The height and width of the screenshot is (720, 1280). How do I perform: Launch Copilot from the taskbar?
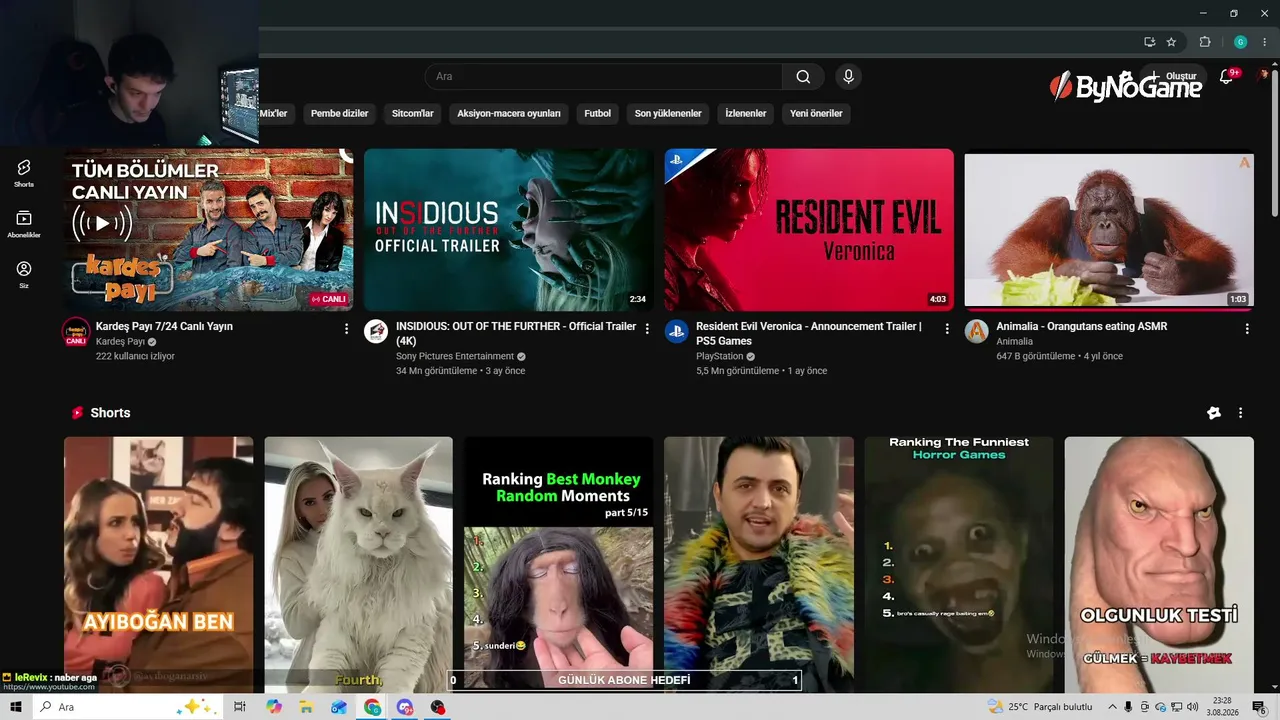tap(274, 707)
